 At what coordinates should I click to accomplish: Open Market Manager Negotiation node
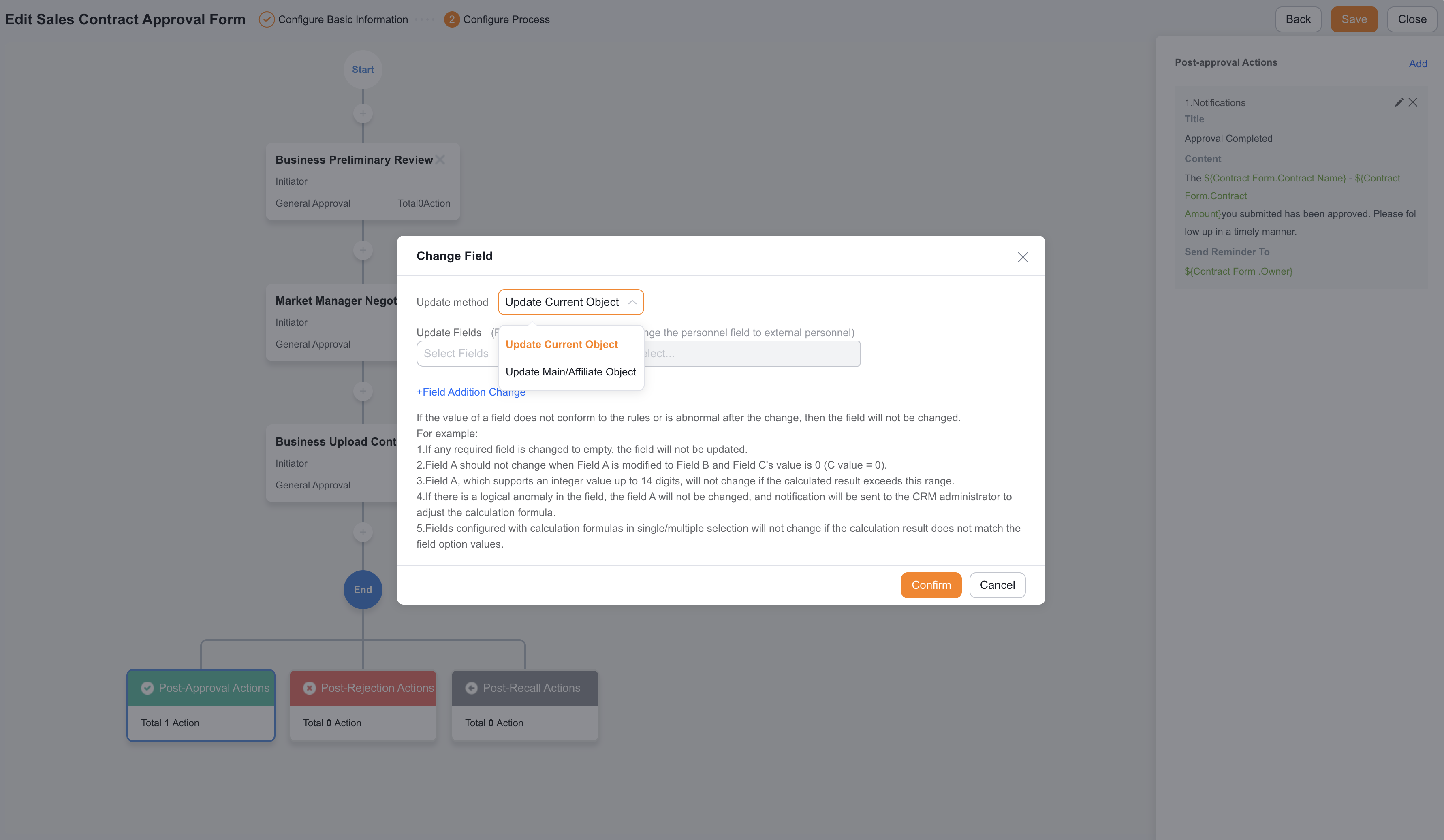click(x=331, y=322)
